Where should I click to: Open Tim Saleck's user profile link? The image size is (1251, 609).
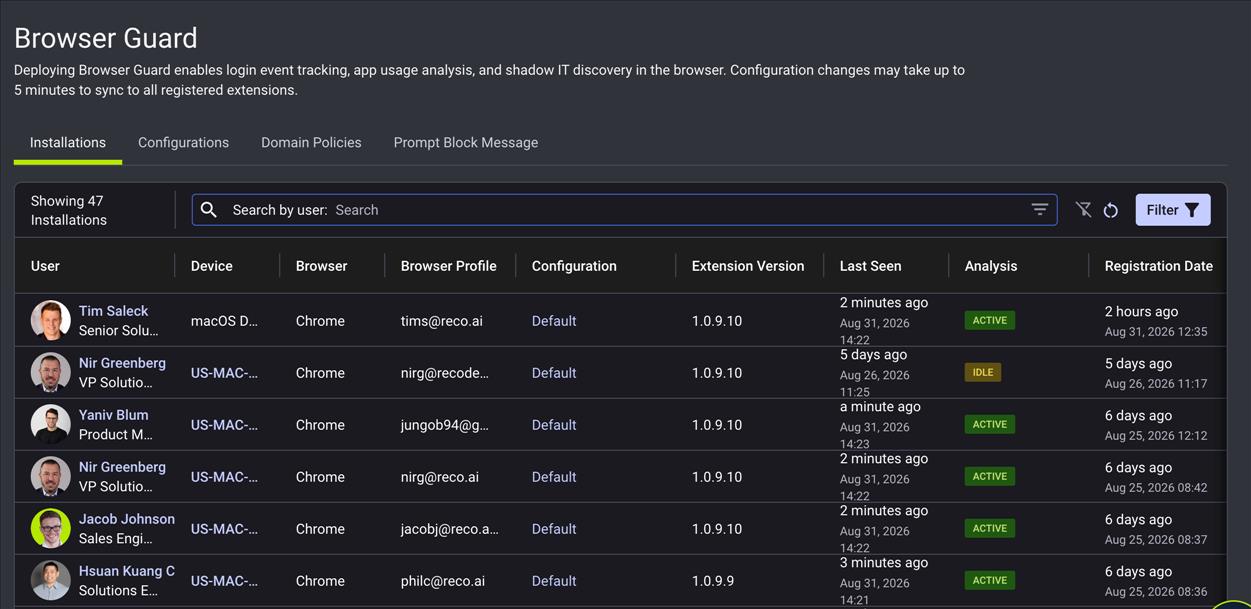coord(113,311)
